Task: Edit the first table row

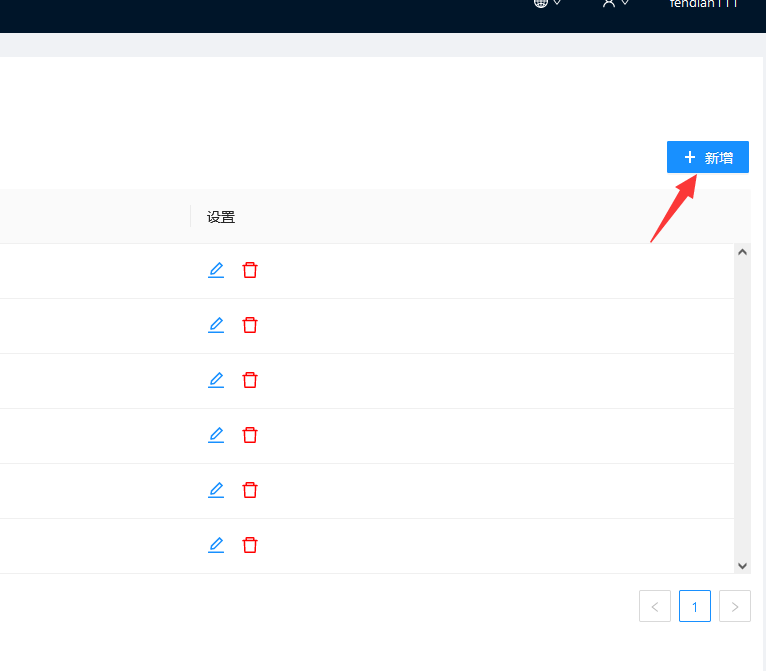Action: (x=216, y=270)
